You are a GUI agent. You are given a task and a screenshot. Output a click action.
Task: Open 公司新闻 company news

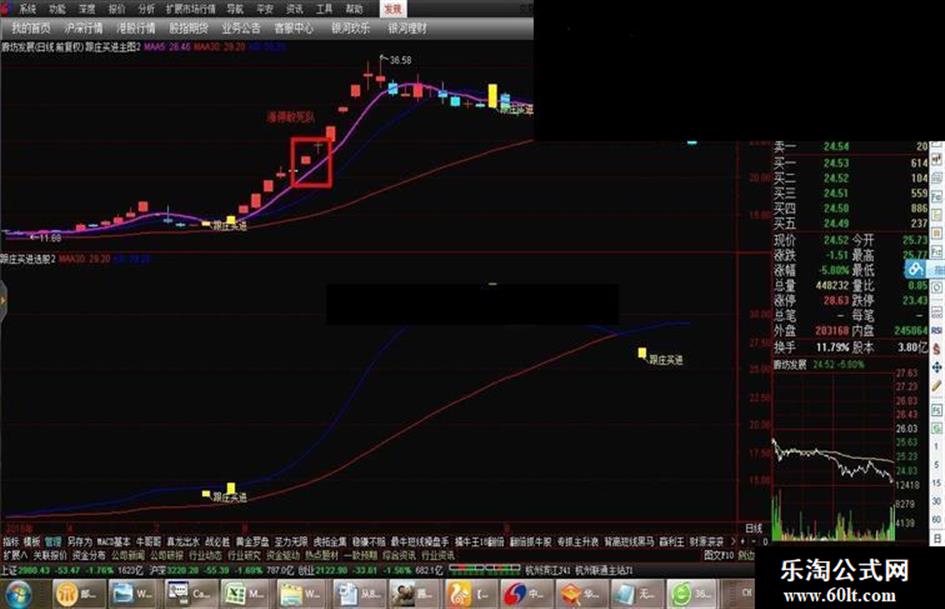pyautogui.click(x=128, y=555)
